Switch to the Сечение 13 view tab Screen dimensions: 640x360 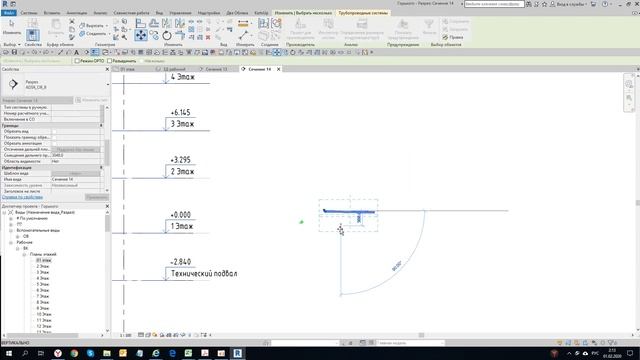(x=217, y=69)
